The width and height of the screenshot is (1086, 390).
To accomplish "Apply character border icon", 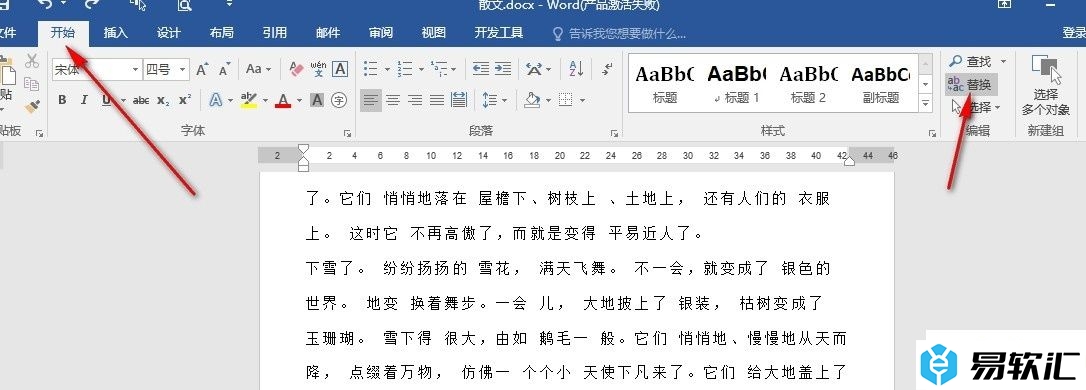I will (x=340, y=69).
